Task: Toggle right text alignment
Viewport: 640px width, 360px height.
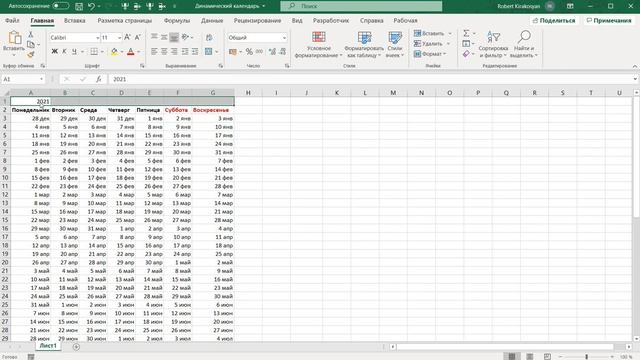Action: [x=174, y=52]
